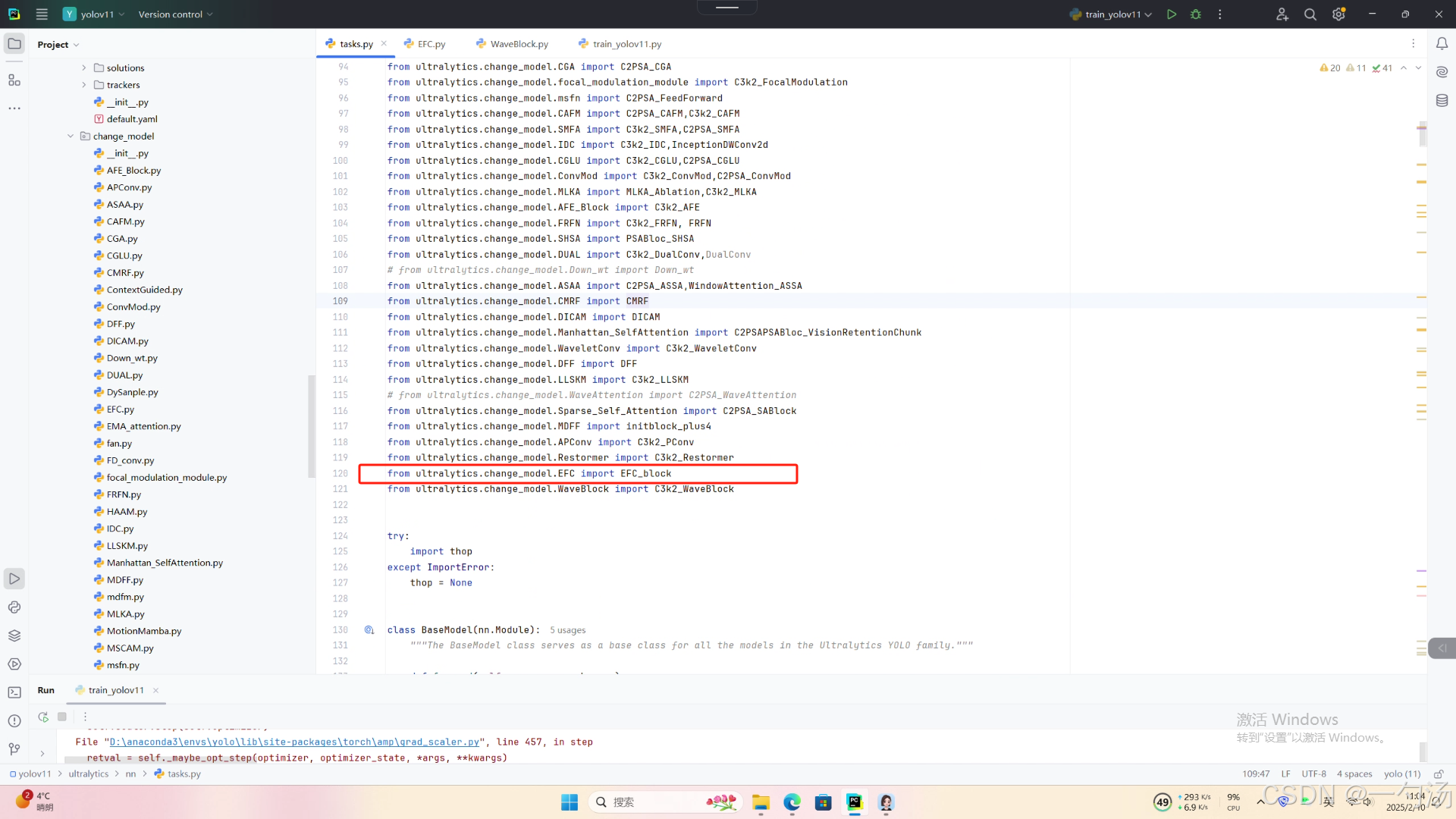Open the Version Control git tool window

pos(14,749)
